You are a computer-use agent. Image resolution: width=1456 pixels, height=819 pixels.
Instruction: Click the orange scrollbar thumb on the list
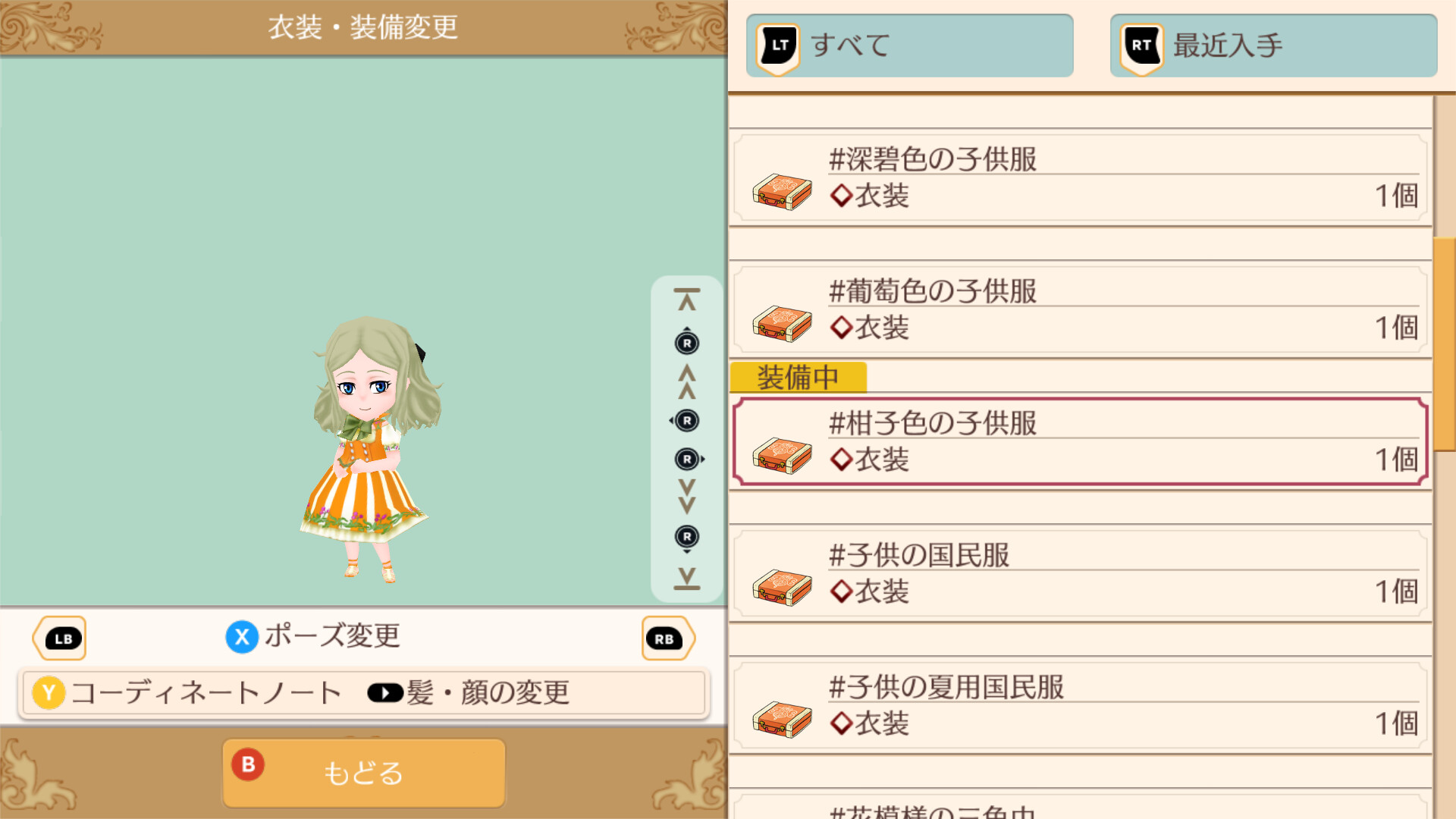1445,334
